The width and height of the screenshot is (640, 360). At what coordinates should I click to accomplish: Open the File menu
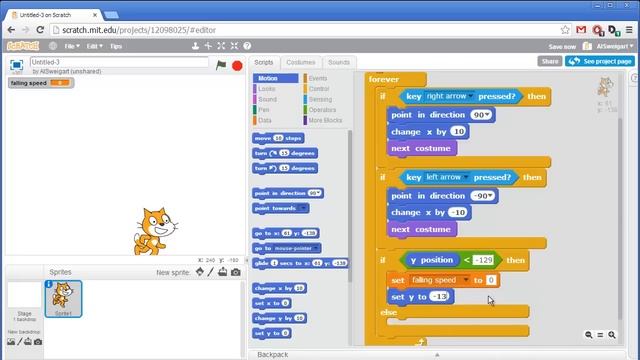tap(72, 46)
